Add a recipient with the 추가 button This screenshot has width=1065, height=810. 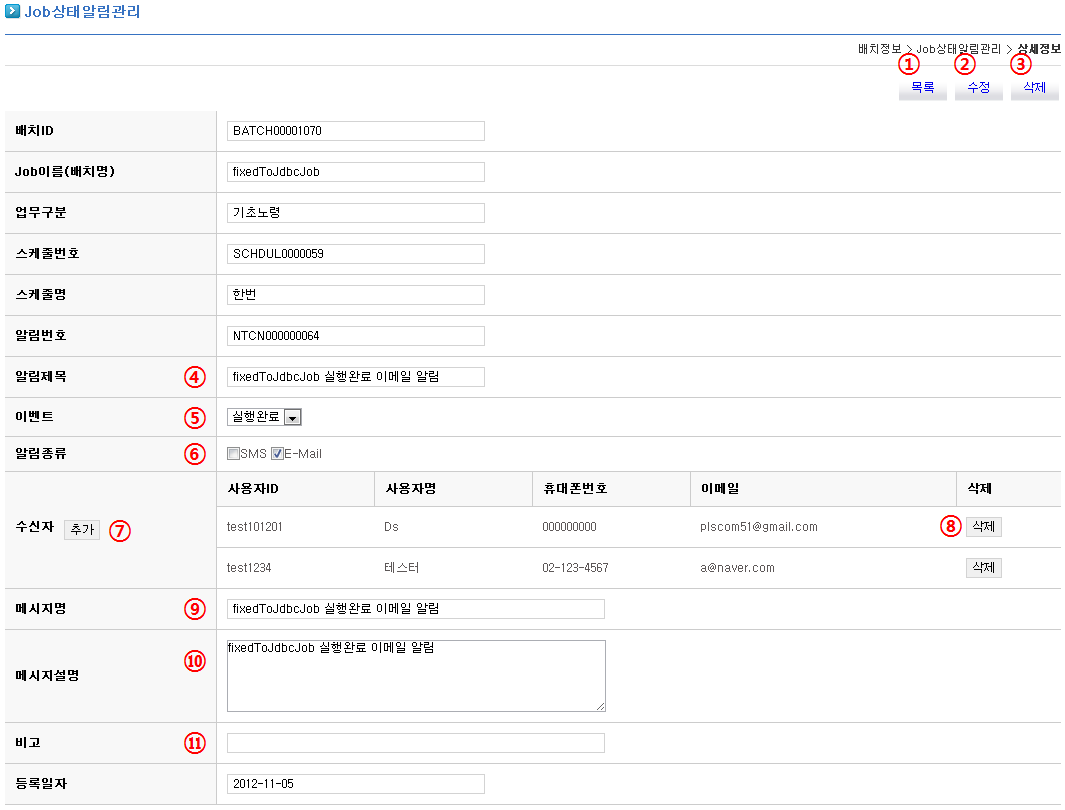tap(81, 529)
